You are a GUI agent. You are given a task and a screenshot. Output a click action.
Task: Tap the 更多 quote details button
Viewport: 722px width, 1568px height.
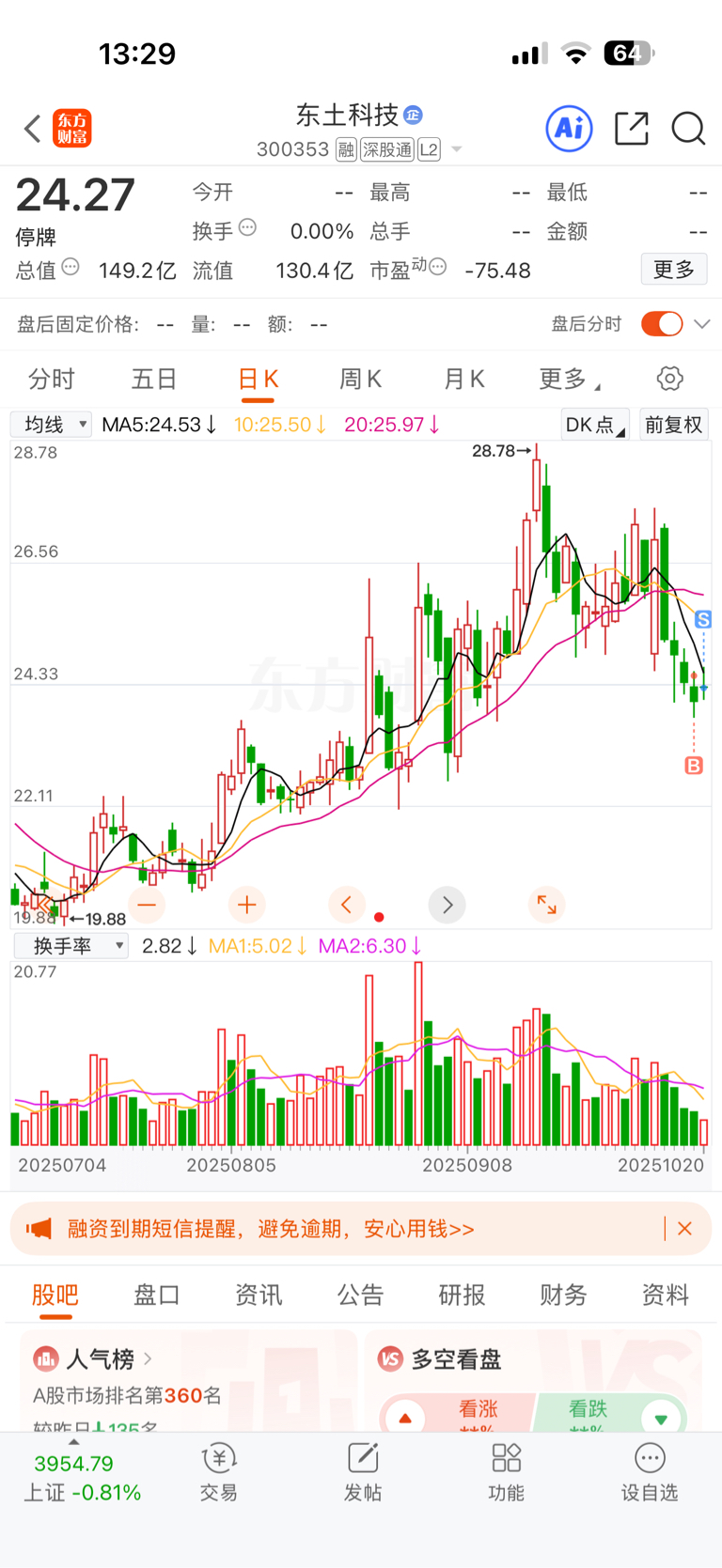pyautogui.click(x=674, y=270)
